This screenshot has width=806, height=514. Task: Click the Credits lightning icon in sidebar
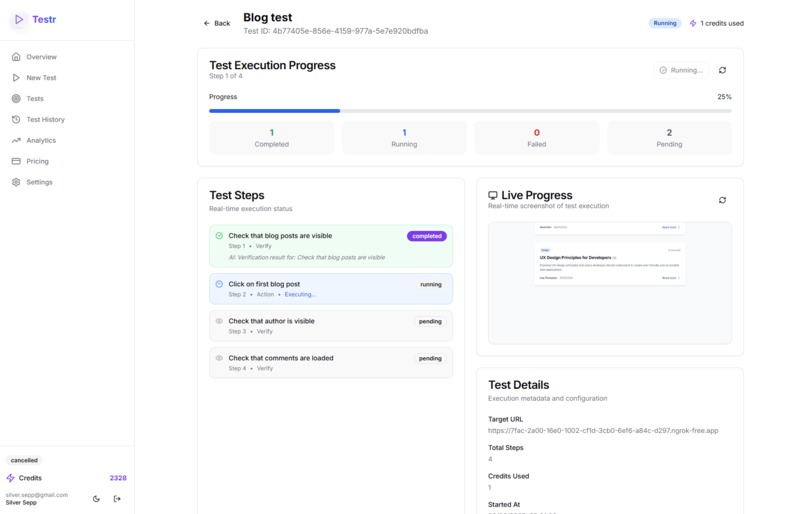10,478
